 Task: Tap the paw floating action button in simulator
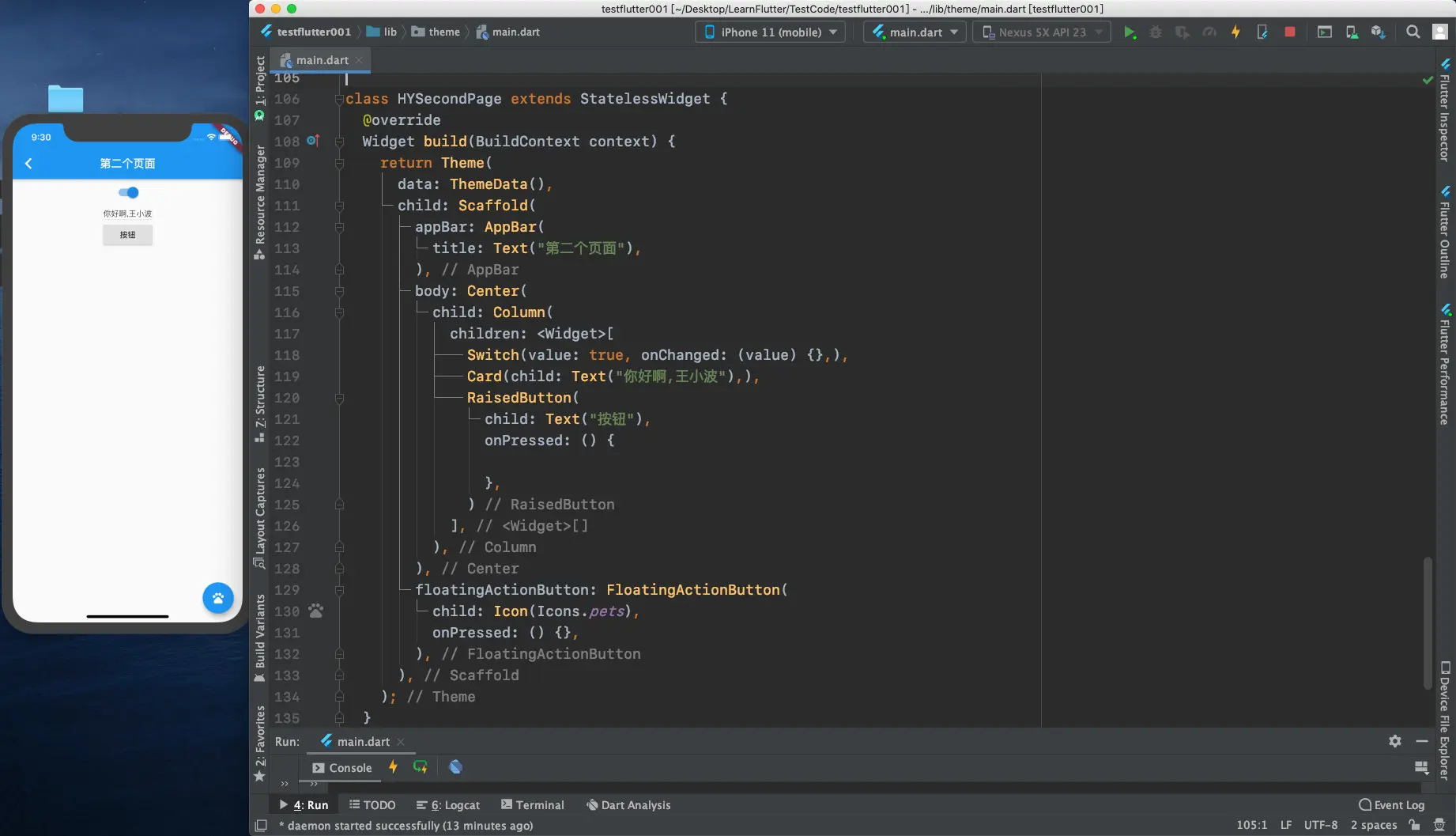point(217,598)
